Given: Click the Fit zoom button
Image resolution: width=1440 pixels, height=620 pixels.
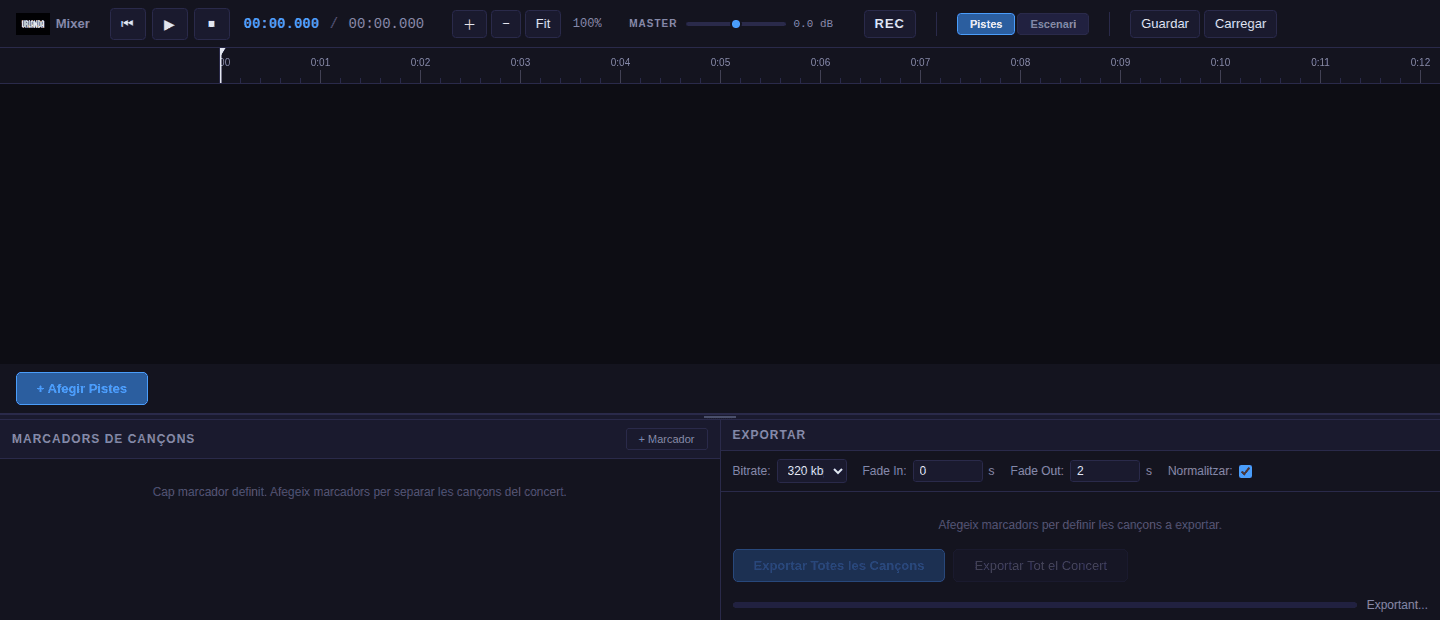Looking at the screenshot, I should 543,23.
